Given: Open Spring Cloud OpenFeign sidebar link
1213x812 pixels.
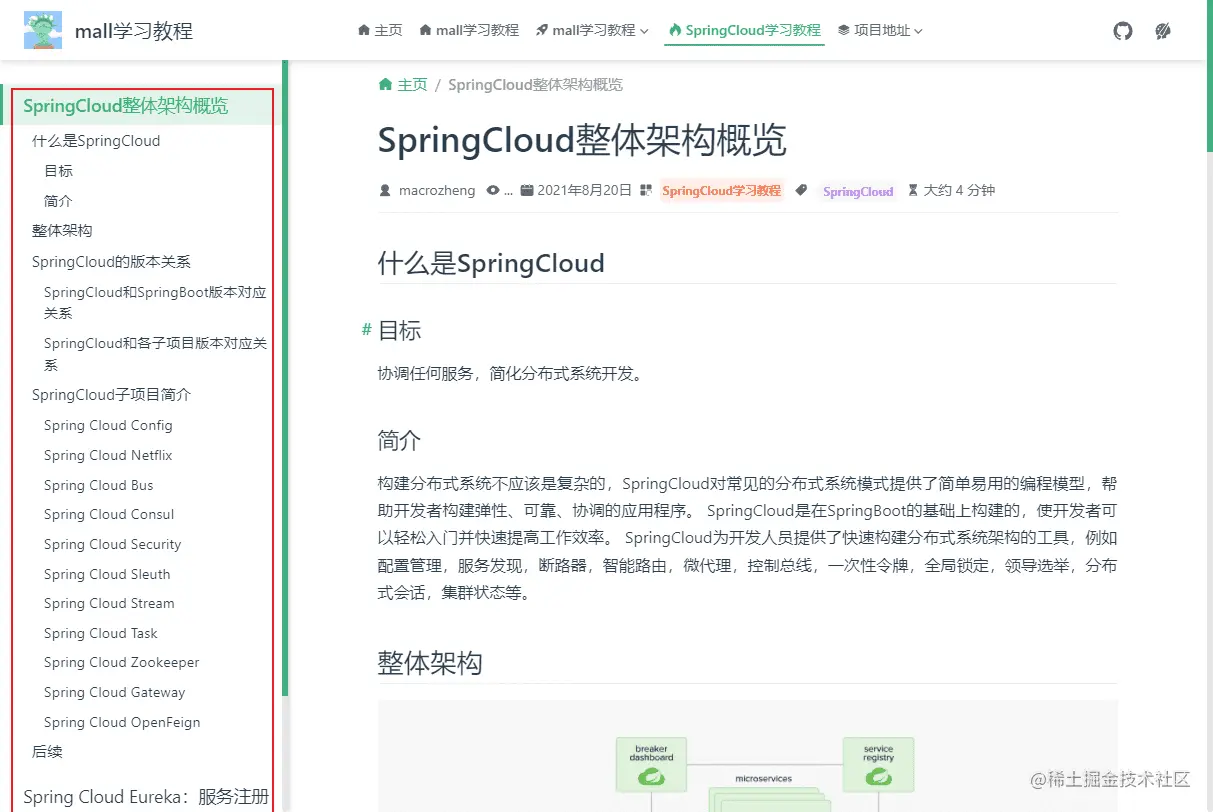Looking at the screenshot, I should click(x=122, y=722).
